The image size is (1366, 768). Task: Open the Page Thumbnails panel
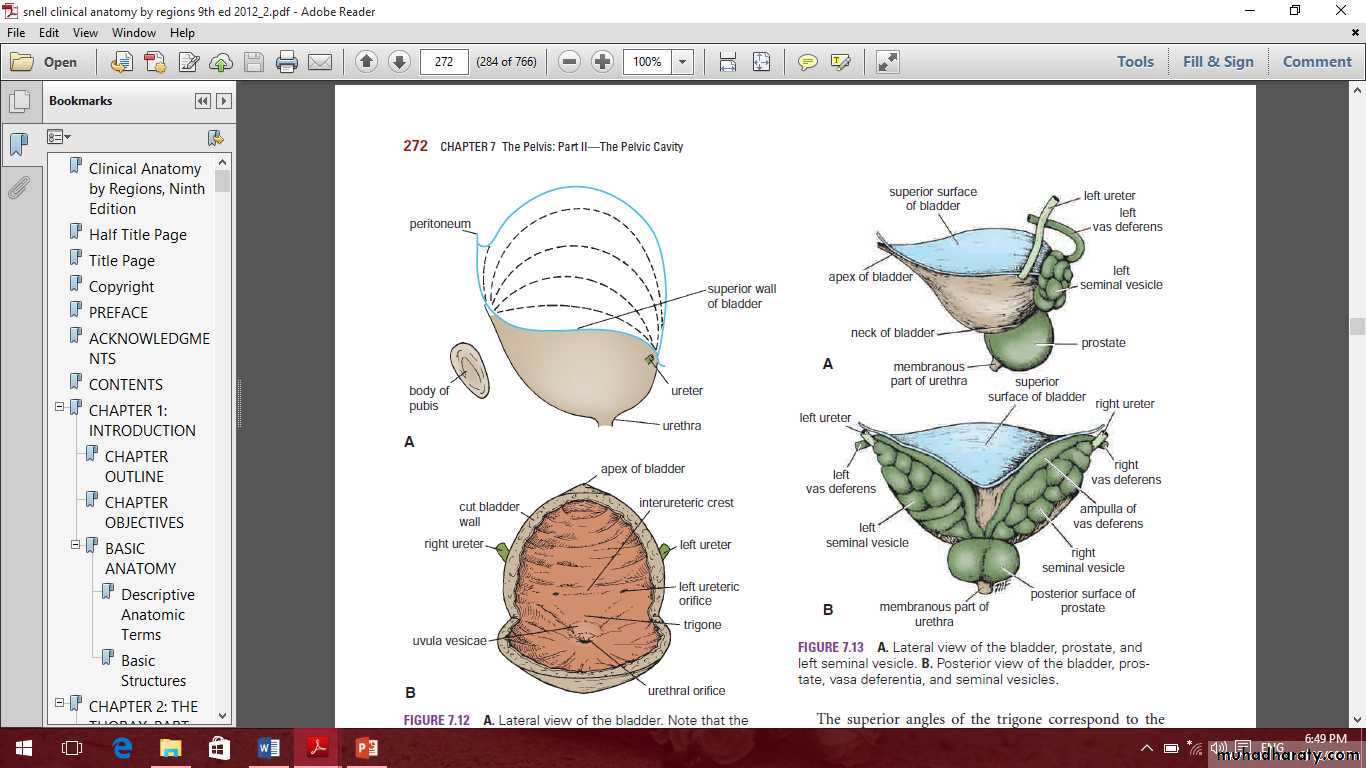point(19,101)
